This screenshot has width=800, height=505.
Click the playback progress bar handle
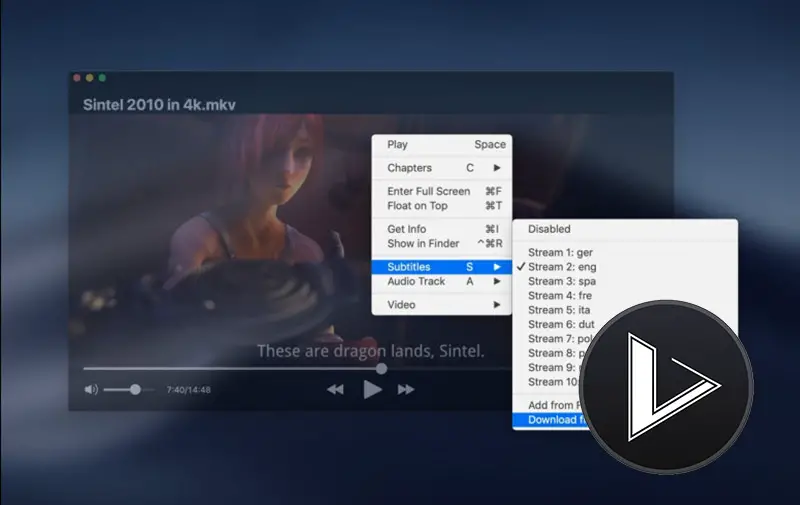pos(381,368)
